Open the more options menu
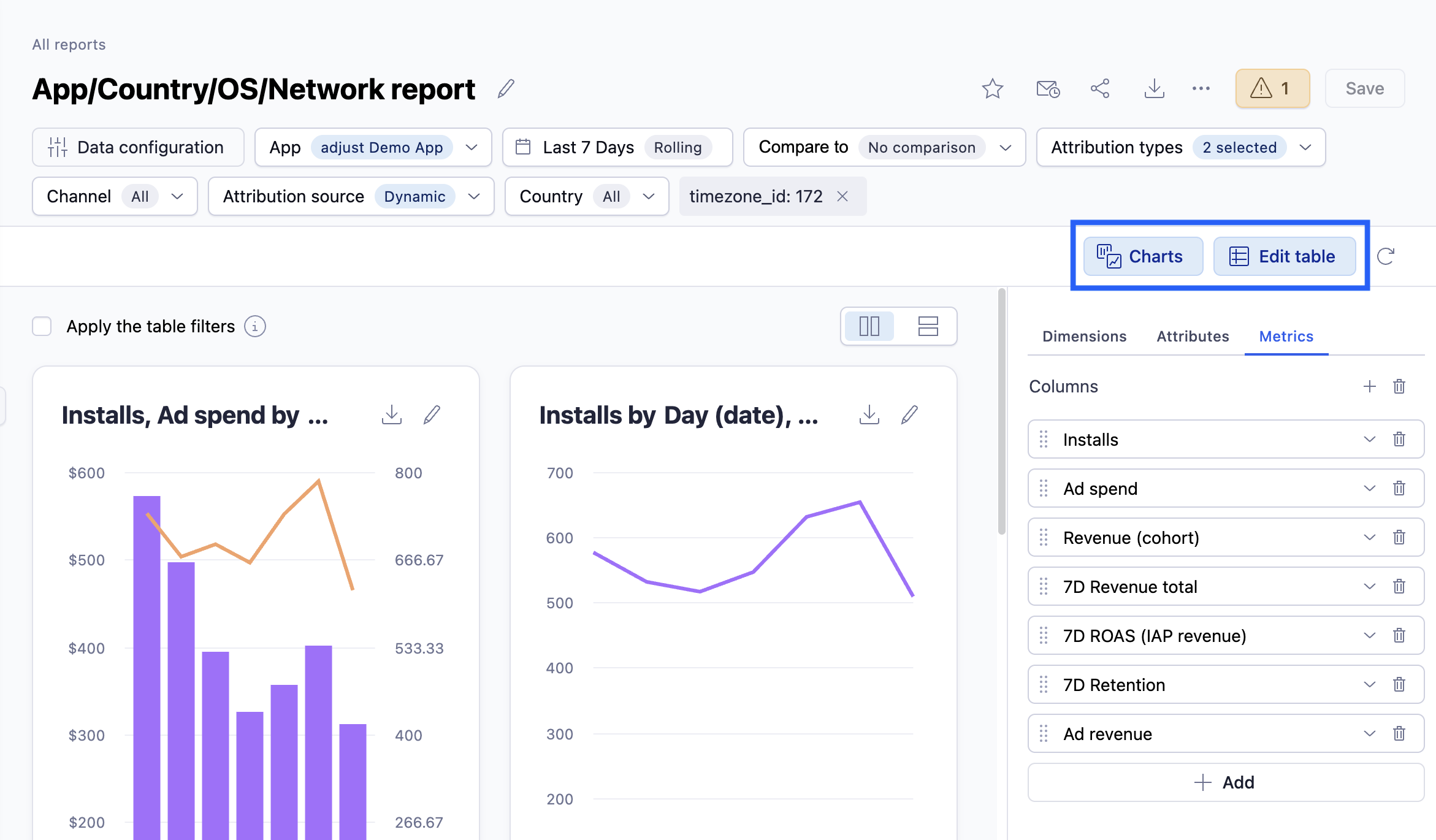Viewport: 1436px width, 840px height. 1201,88
